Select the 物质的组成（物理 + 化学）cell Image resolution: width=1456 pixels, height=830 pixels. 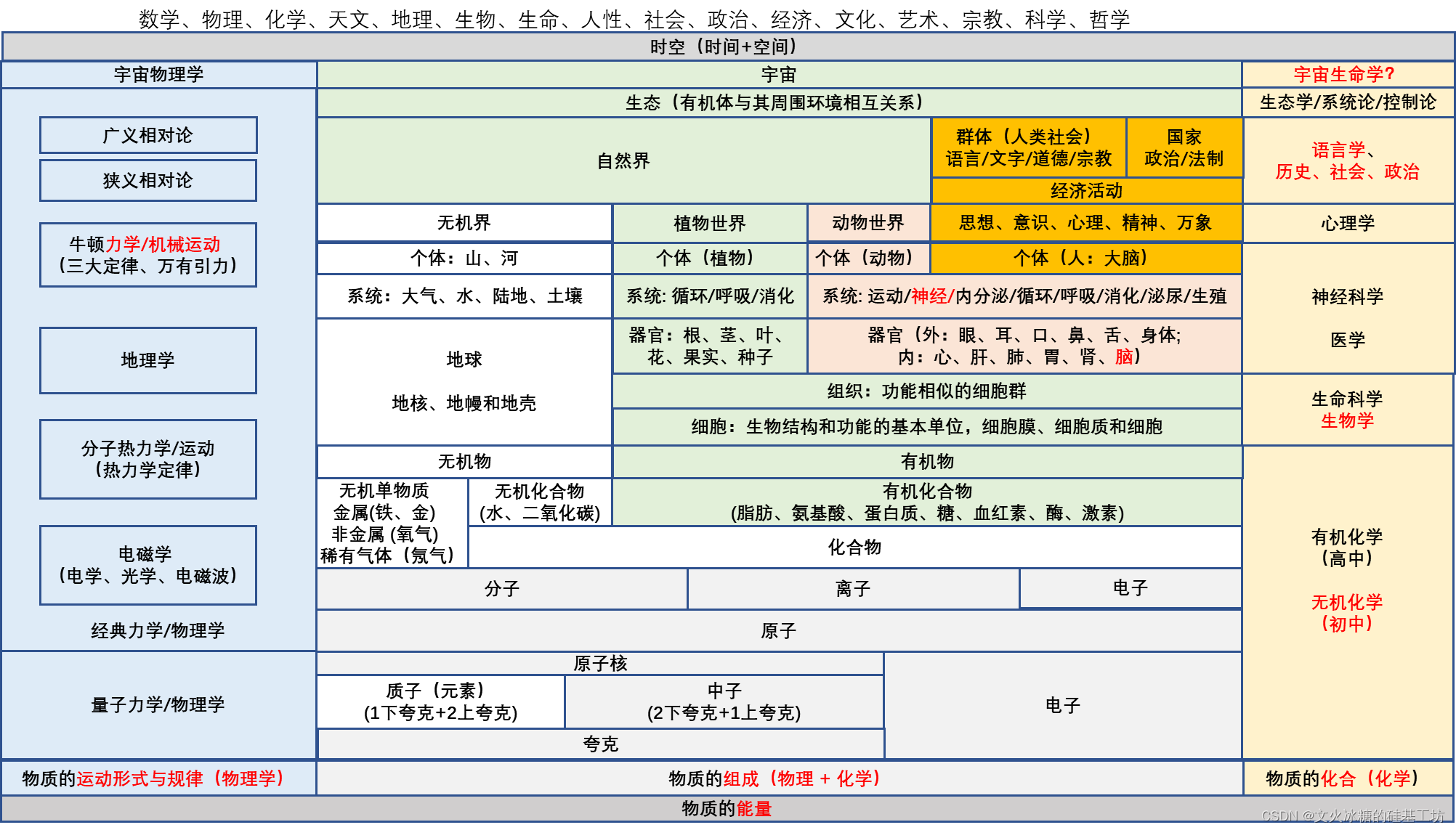779,778
